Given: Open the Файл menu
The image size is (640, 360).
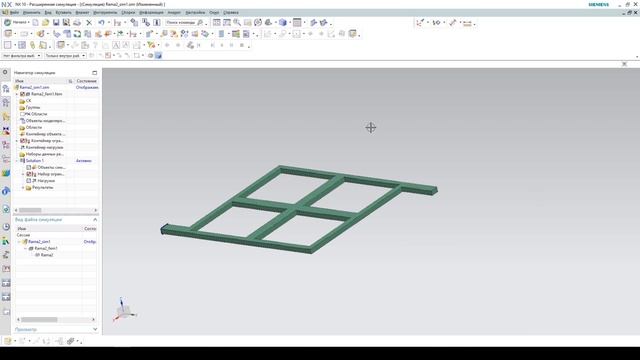Looking at the screenshot, I should click(14, 13).
